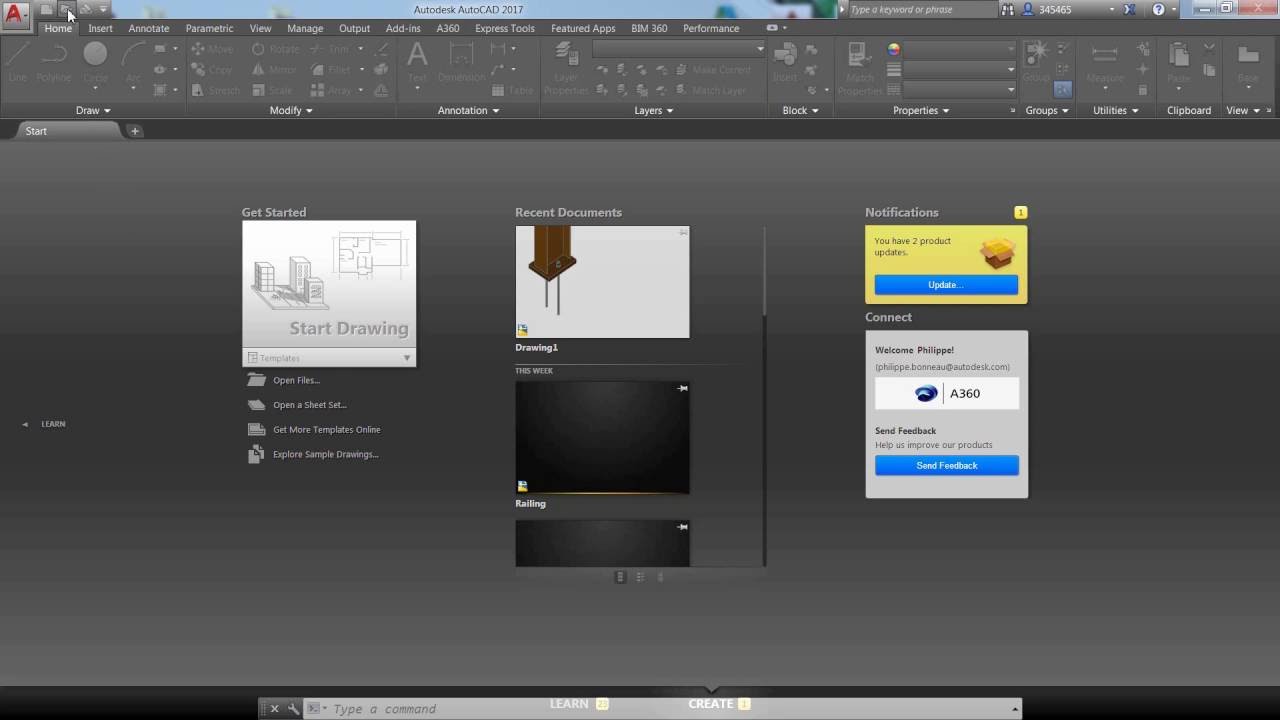Image resolution: width=1280 pixels, height=720 pixels.
Task: Click the command line wrench customize icon
Action: click(x=293, y=709)
